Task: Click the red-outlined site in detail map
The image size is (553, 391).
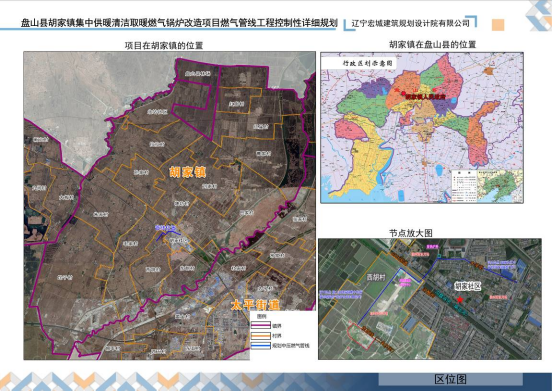Action: point(361,336)
